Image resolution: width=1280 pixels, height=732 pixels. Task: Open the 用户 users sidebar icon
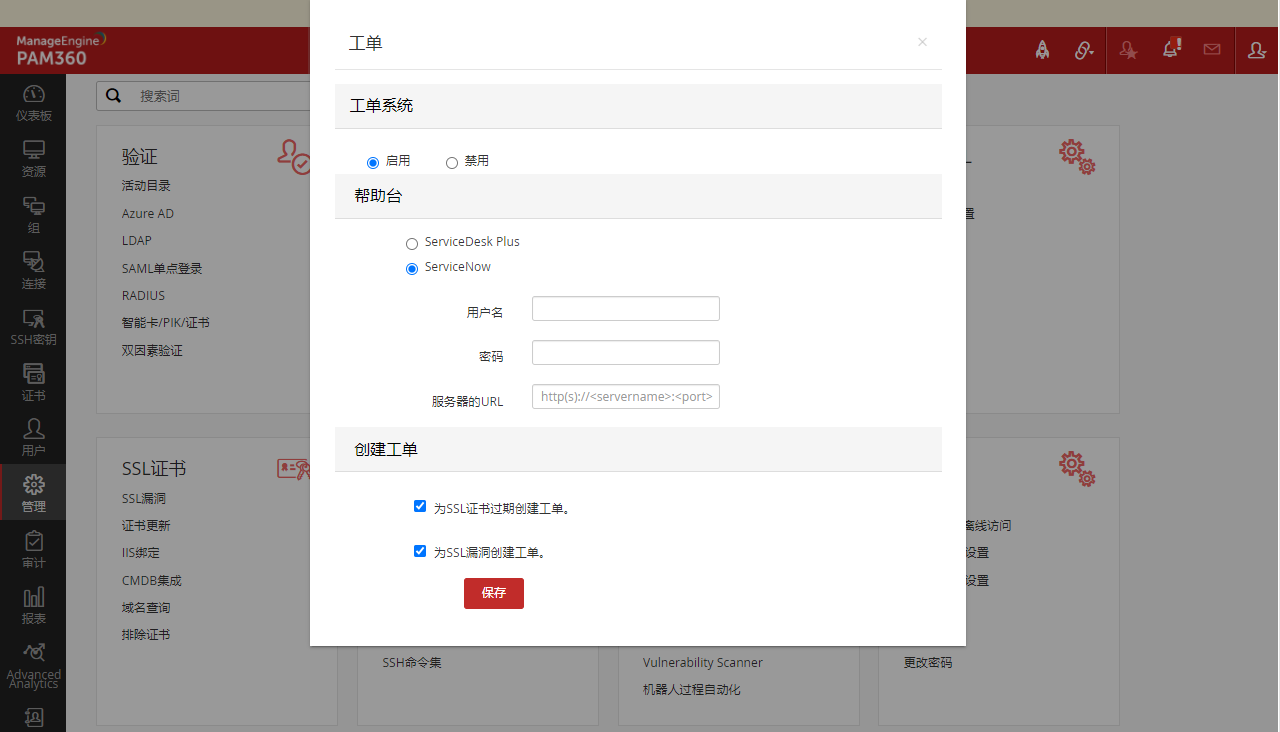[x=33, y=438]
